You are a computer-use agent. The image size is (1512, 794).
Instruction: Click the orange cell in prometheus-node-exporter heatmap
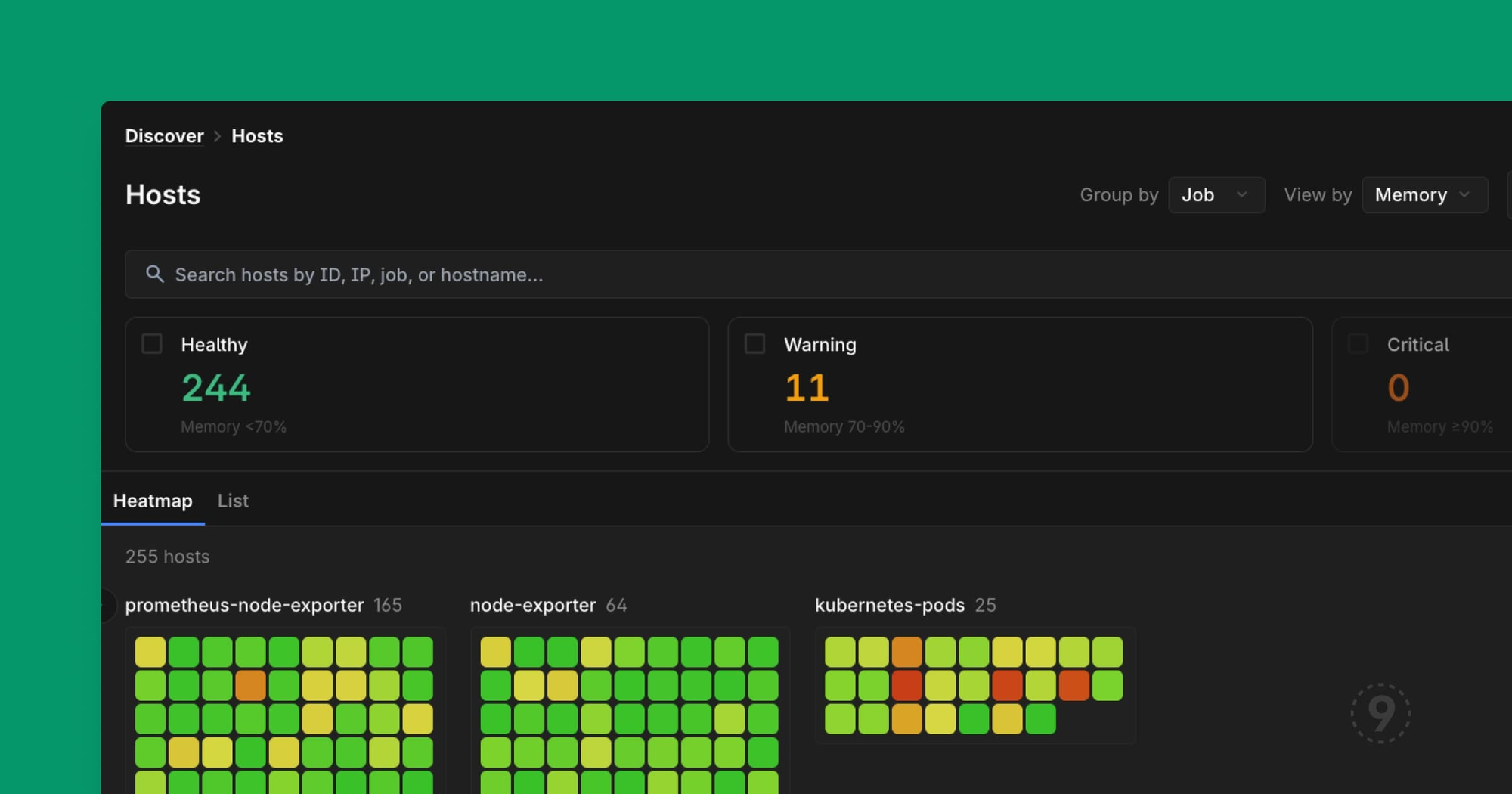point(250,685)
